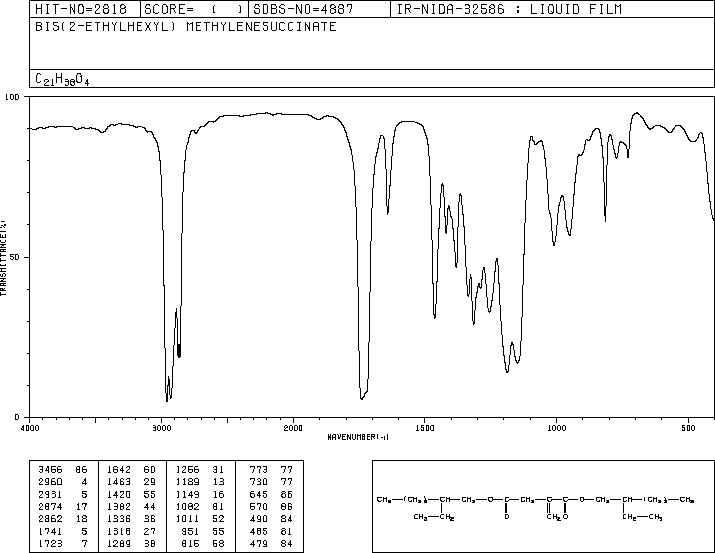Click the 1289 peak table entry
This screenshot has height=553, width=715.
(131, 543)
